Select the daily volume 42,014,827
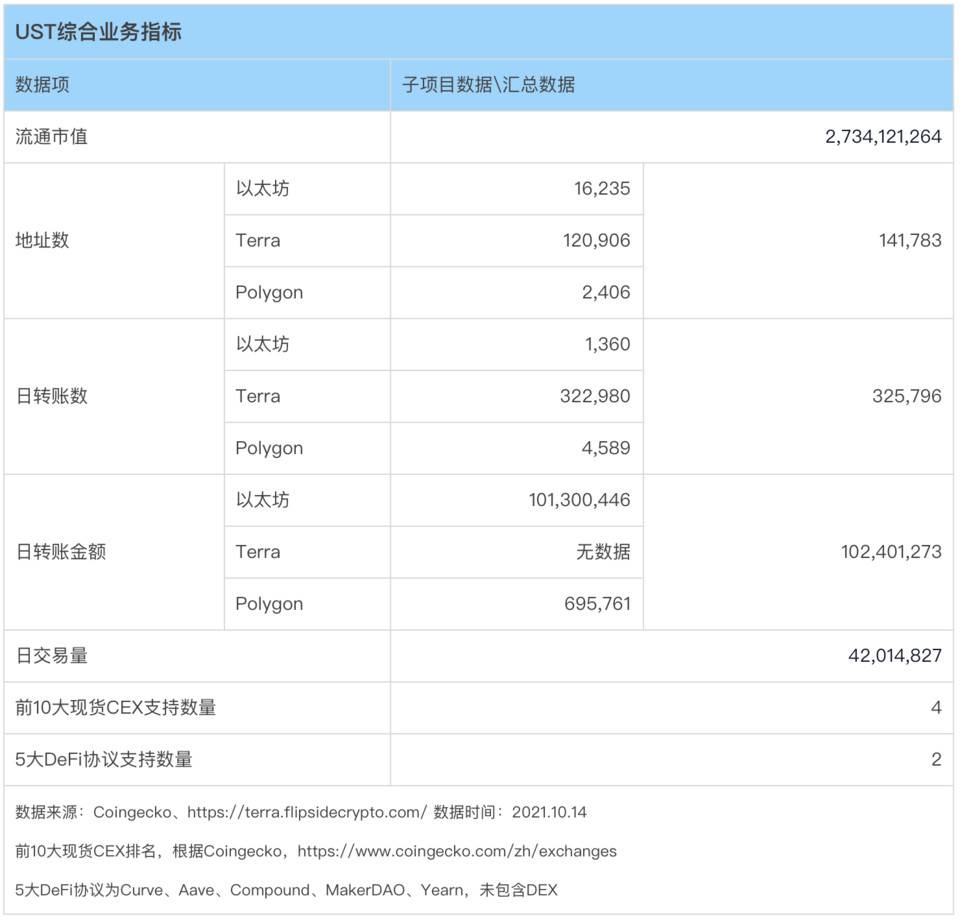This screenshot has width=960, height=920. 894,656
